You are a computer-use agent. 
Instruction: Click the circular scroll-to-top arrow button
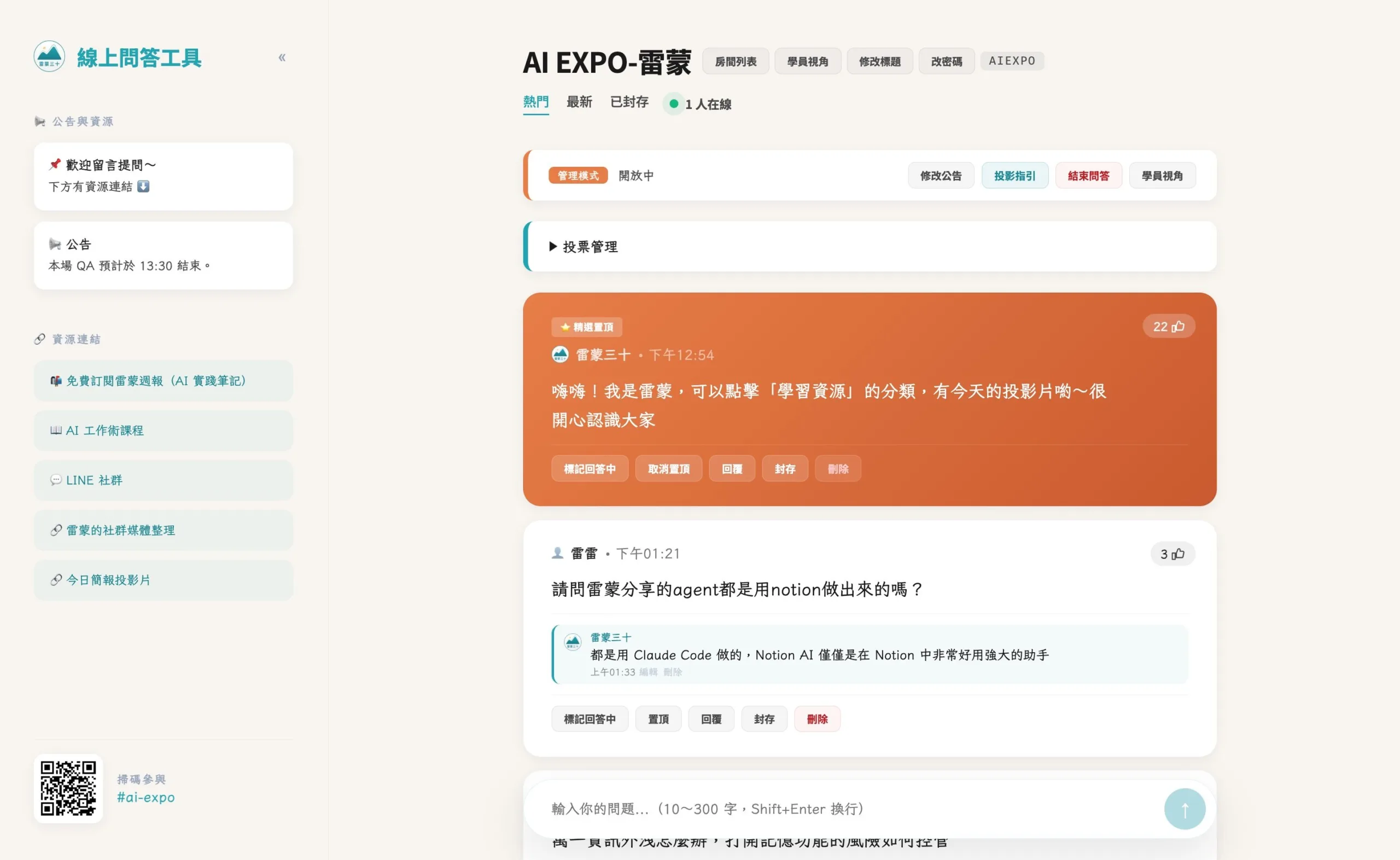[1184, 808]
